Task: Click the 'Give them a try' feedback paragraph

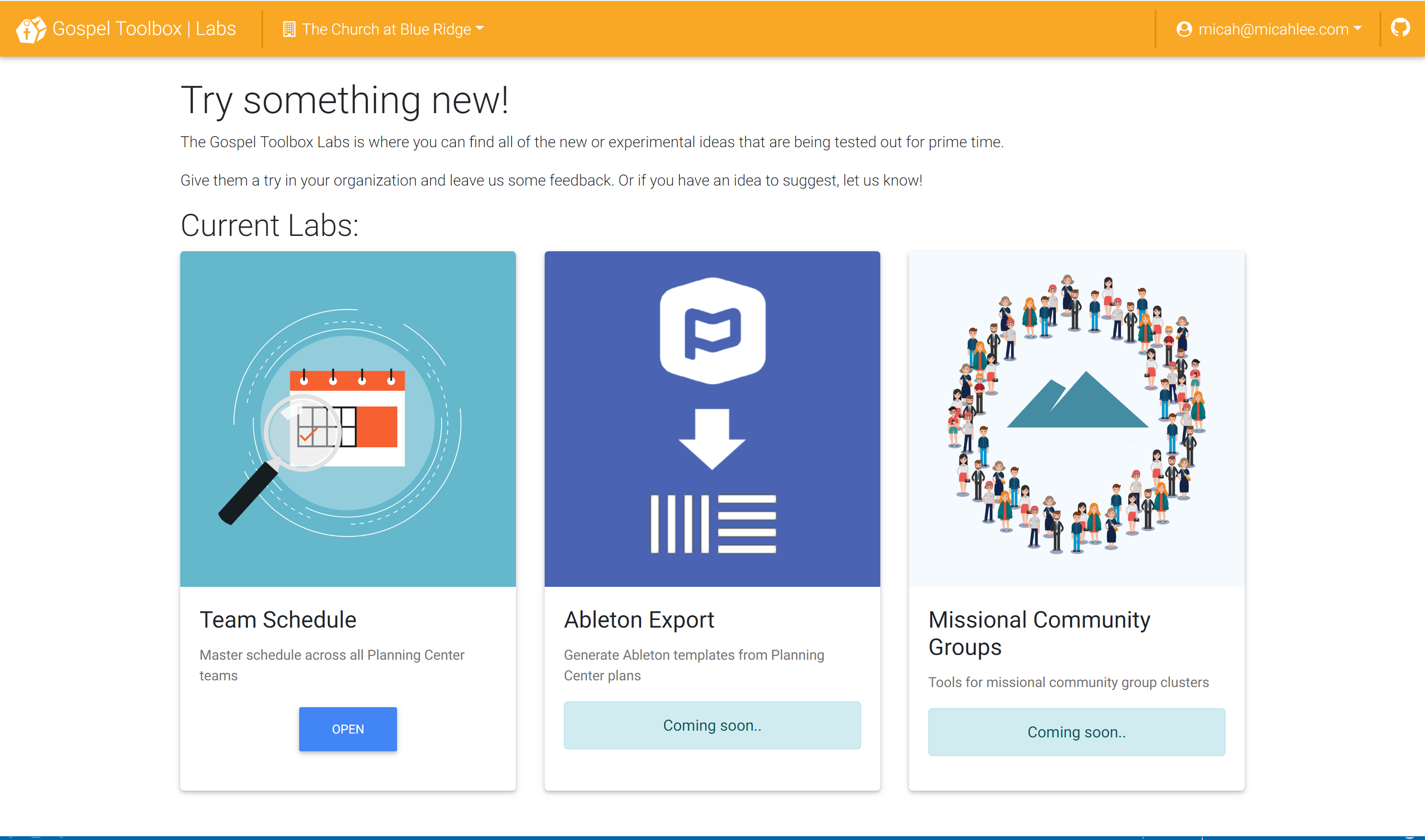Action: (x=551, y=181)
